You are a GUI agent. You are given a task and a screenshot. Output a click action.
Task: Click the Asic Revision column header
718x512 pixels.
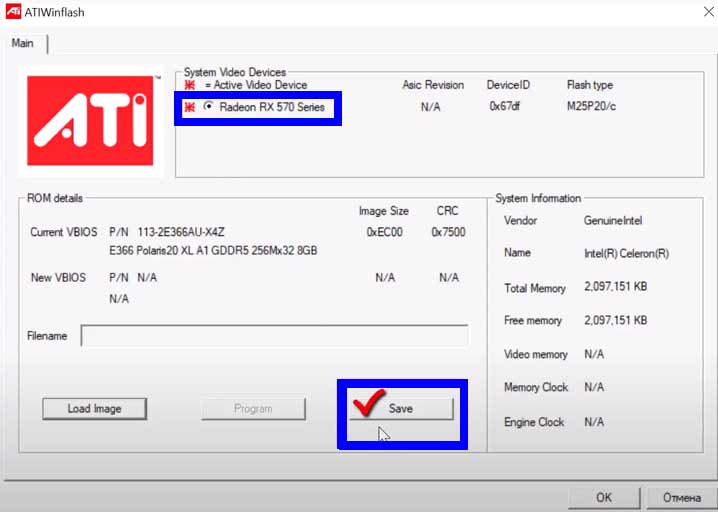point(433,85)
